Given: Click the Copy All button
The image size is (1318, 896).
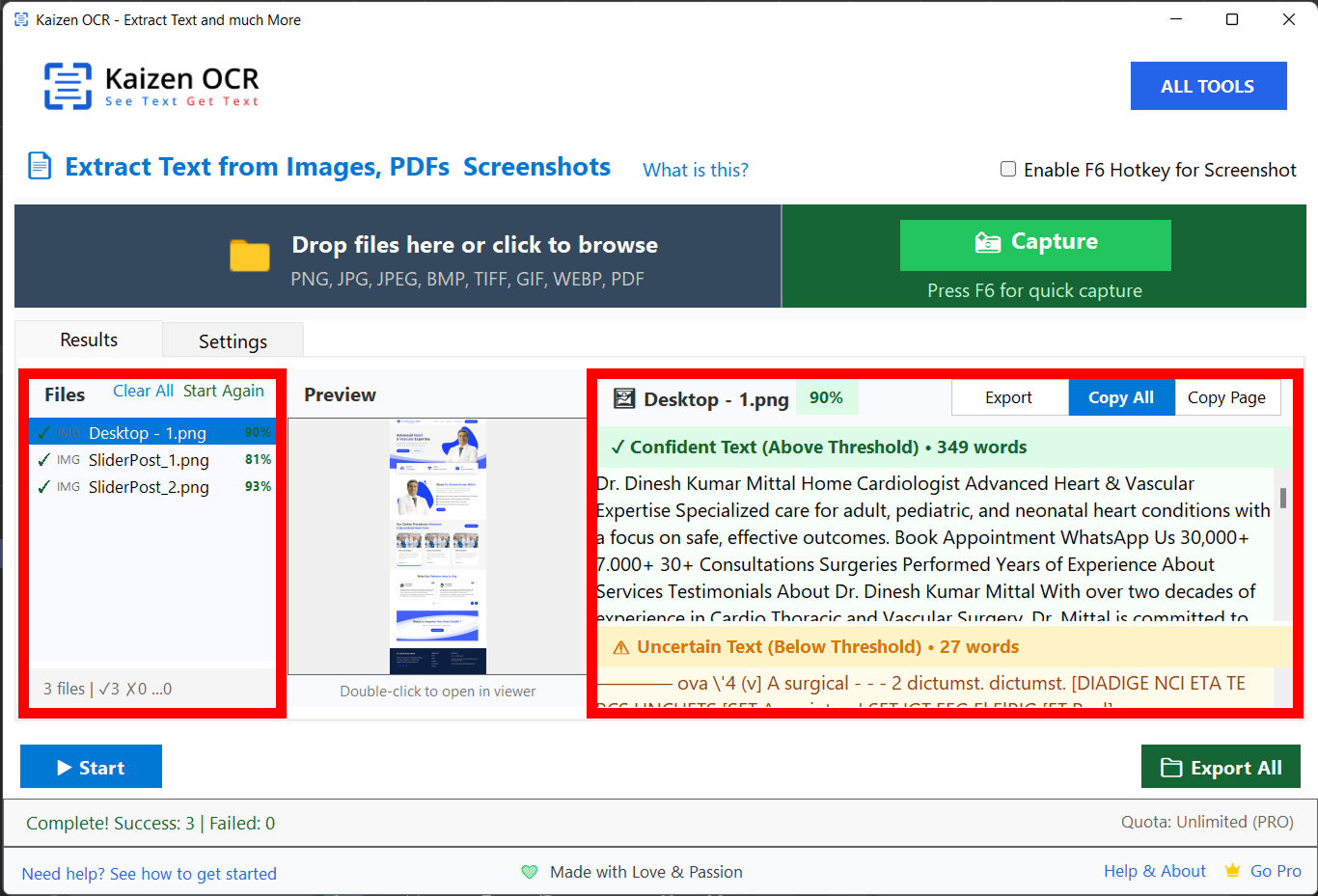Looking at the screenshot, I should tap(1120, 397).
